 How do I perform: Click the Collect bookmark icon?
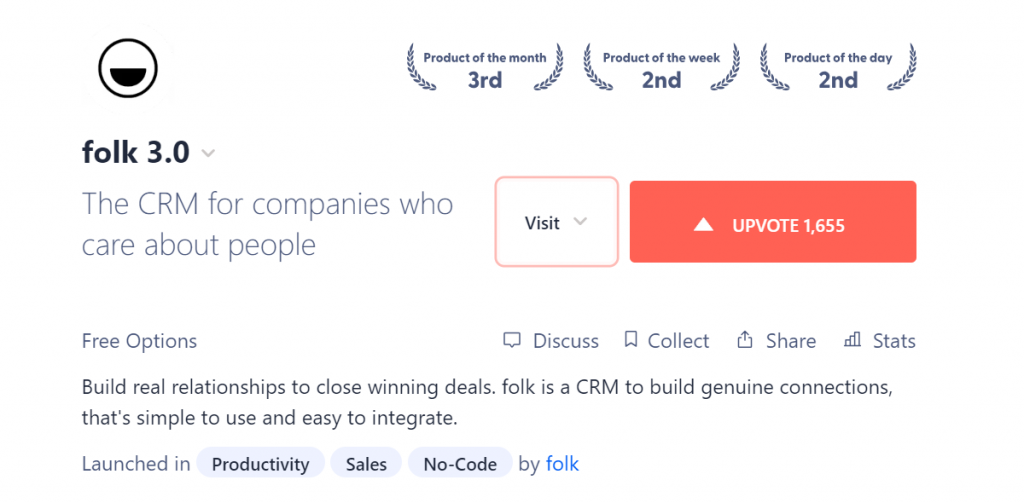630,340
